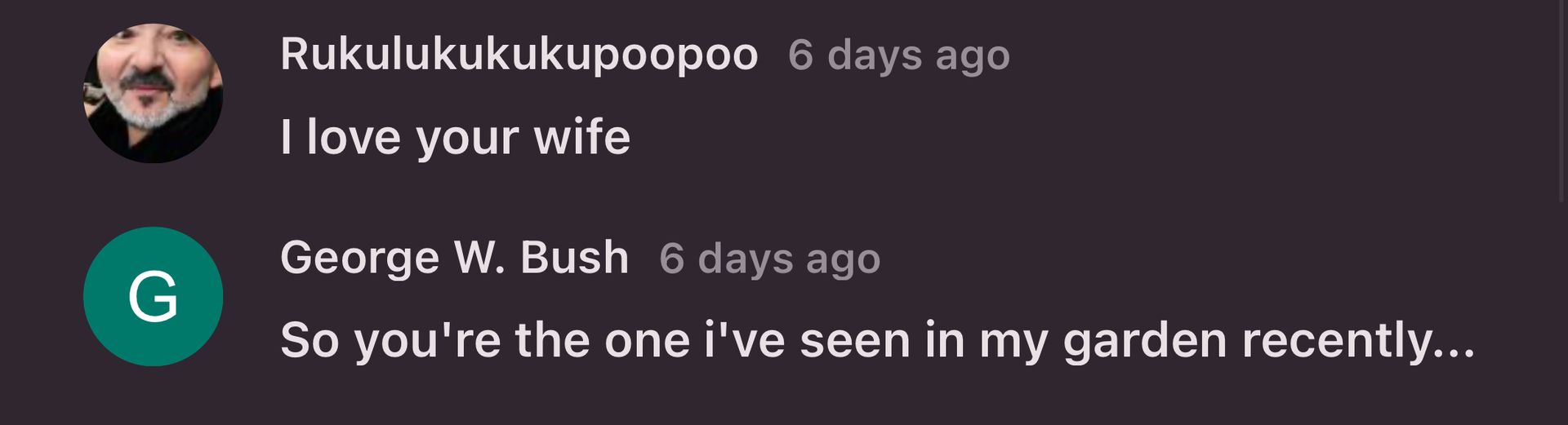Image resolution: width=1568 pixels, height=425 pixels.
Task: Open the George W. Bush username link
Action: 455,259
